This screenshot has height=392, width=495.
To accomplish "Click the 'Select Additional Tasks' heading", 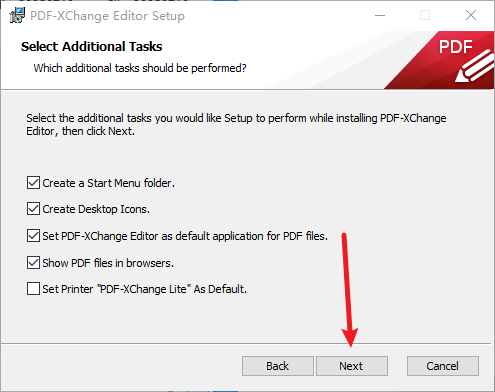I will coord(91,47).
